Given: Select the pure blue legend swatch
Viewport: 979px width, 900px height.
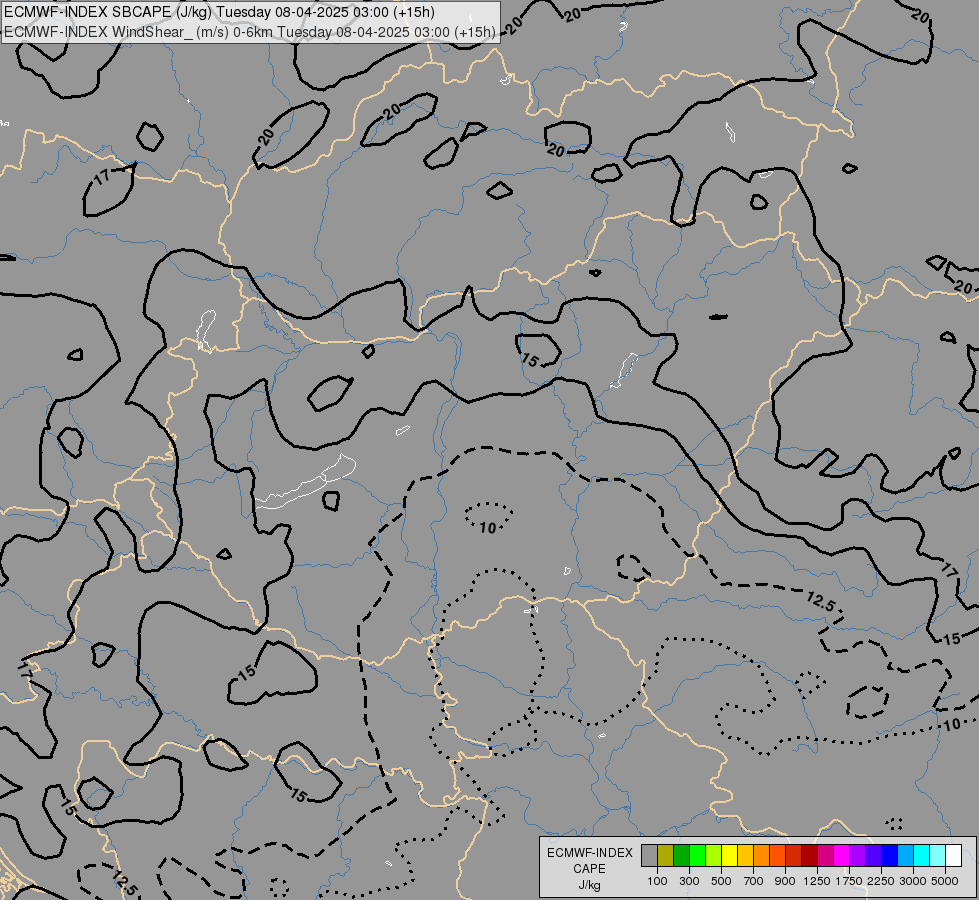Looking at the screenshot, I should [889, 855].
